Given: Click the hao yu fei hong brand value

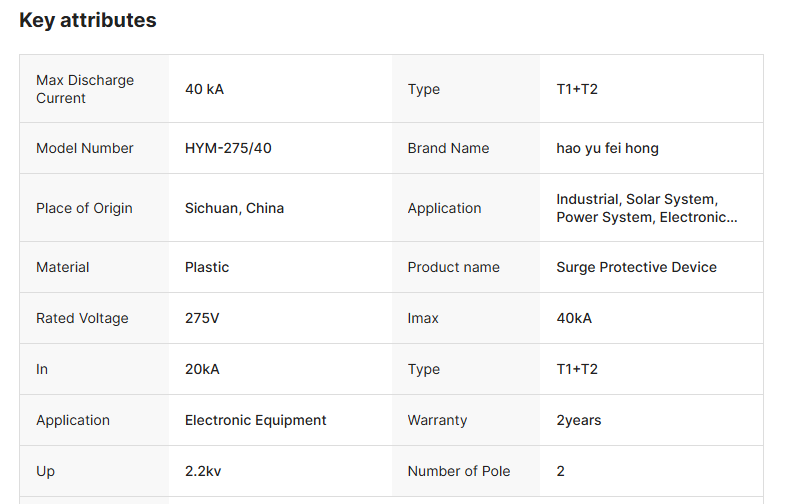Looking at the screenshot, I should [x=607, y=148].
